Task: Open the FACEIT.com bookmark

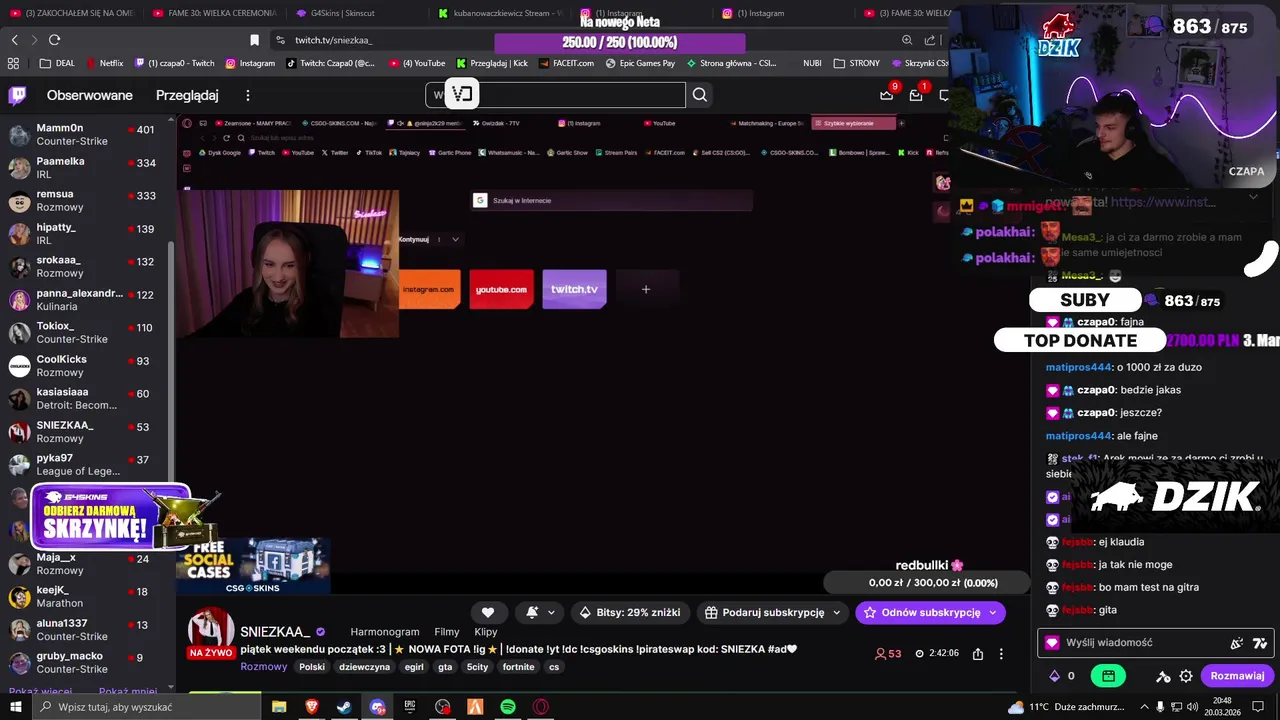Action: pos(566,63)
